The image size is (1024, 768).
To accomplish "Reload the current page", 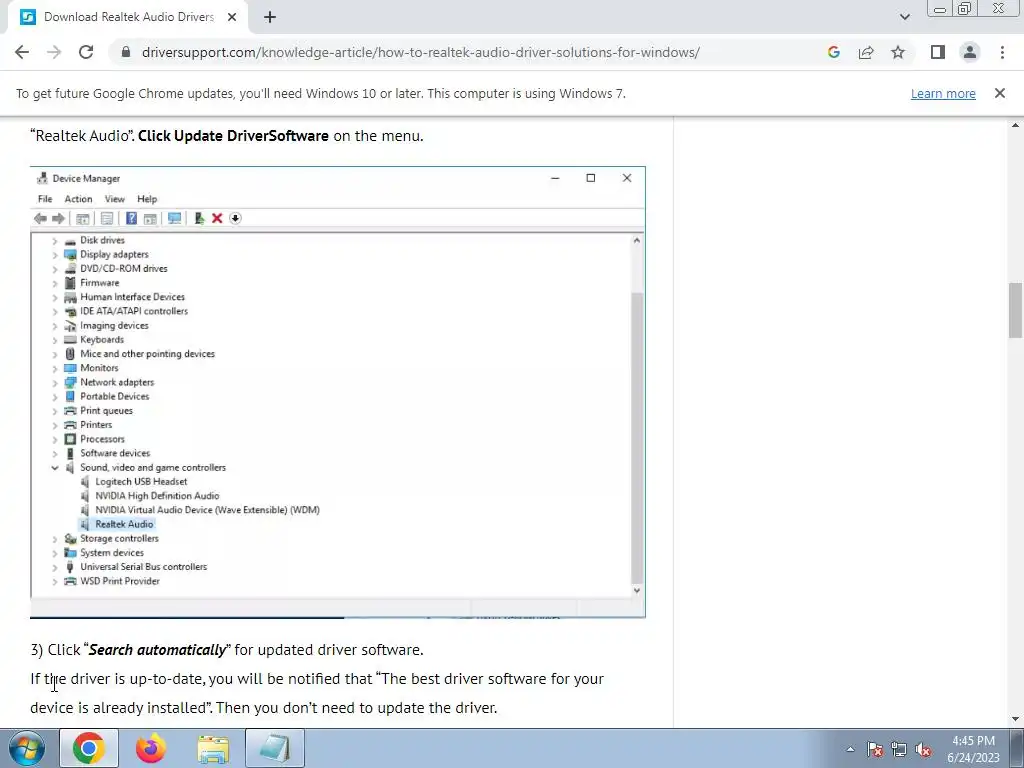I will [x=86, y=52].
